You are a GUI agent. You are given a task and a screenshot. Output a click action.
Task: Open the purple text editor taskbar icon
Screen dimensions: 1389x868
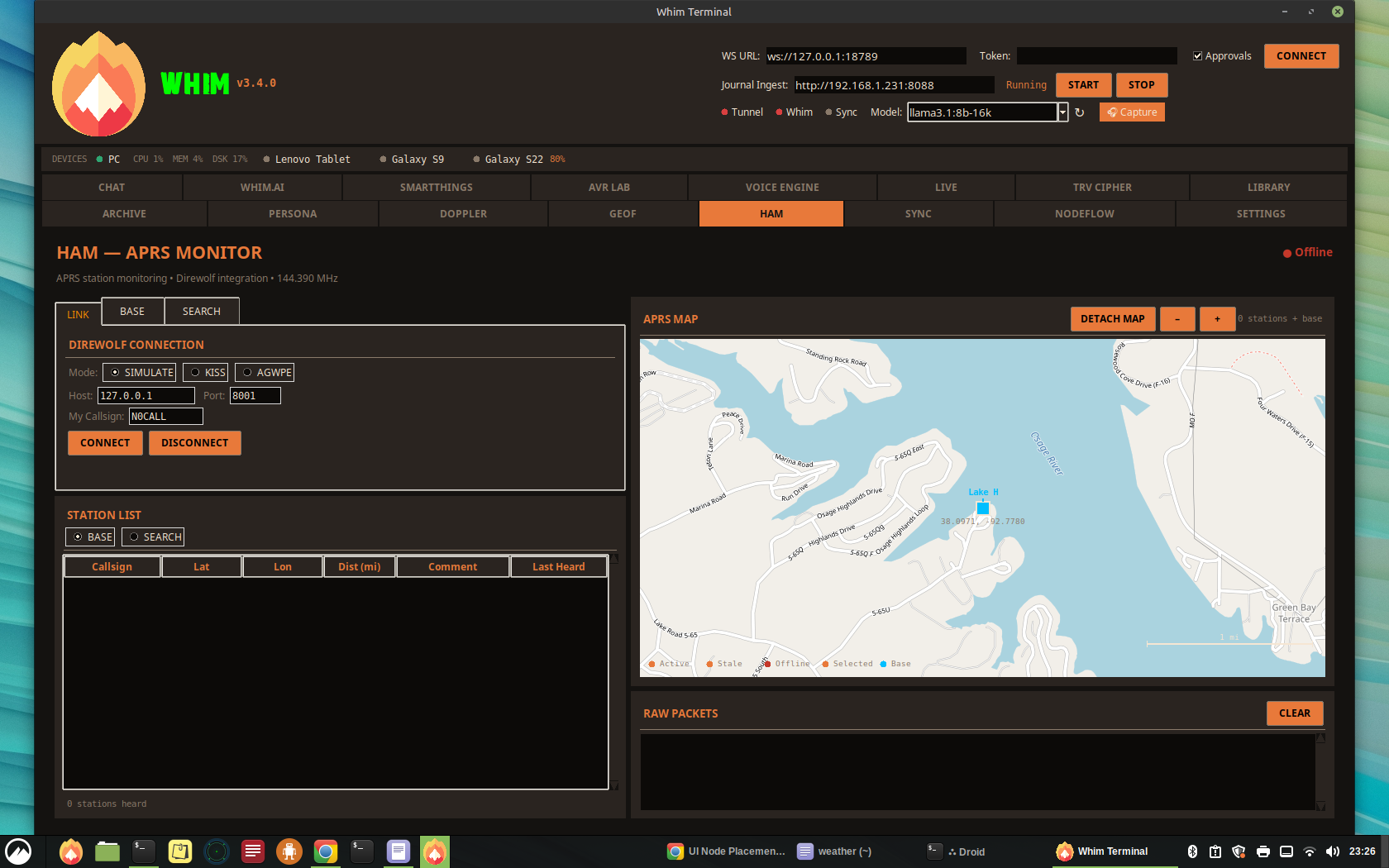click(399, 851)
